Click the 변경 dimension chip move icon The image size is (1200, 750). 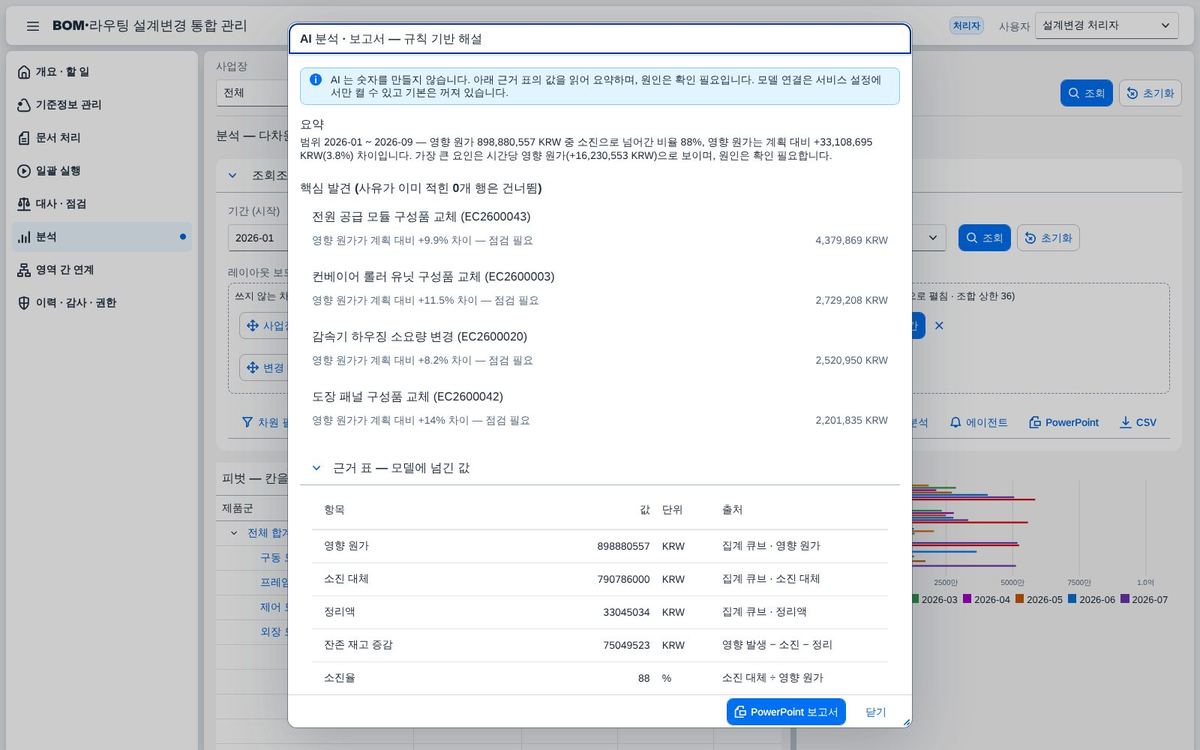pos(252,368)
